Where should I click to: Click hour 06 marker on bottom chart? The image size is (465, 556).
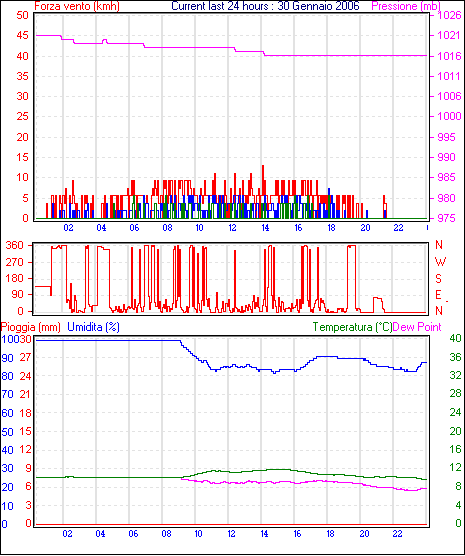point(133,534)
